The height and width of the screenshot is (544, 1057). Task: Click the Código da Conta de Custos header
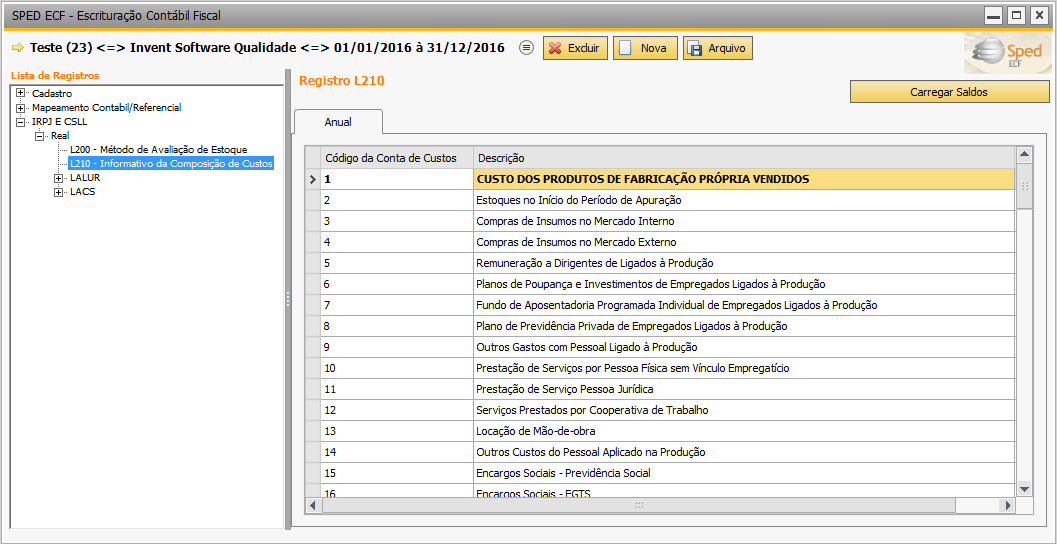point(396,158)
